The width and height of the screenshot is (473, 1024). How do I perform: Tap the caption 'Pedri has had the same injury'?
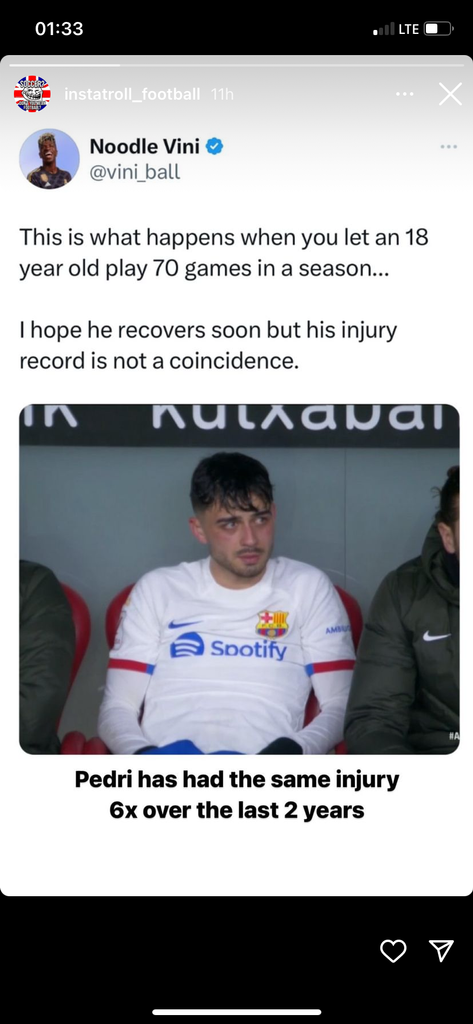click(236, 779)
